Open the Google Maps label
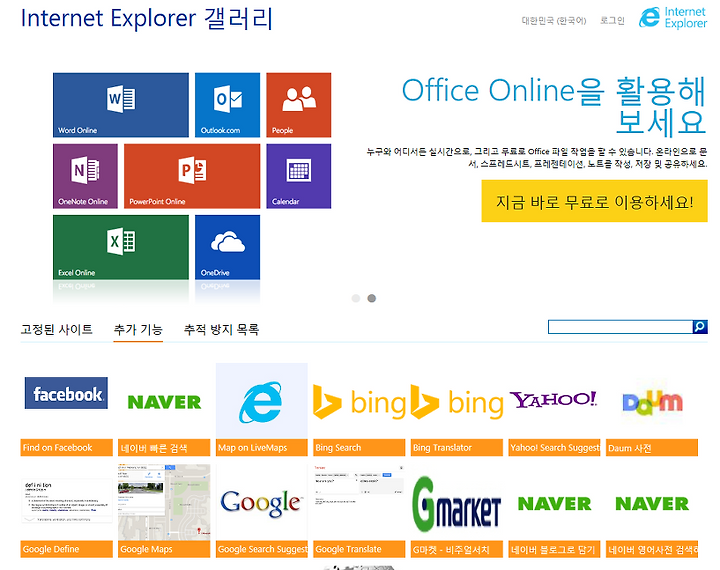This screenshot has width=720, height=570. click(x=164, y=549)
